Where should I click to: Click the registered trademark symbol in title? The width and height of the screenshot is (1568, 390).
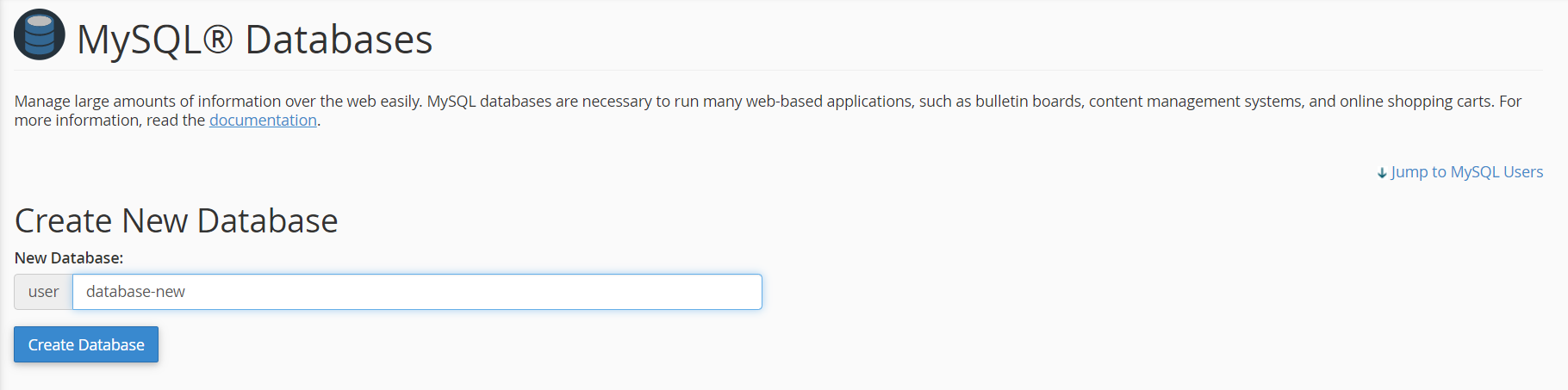pos(219,40)
